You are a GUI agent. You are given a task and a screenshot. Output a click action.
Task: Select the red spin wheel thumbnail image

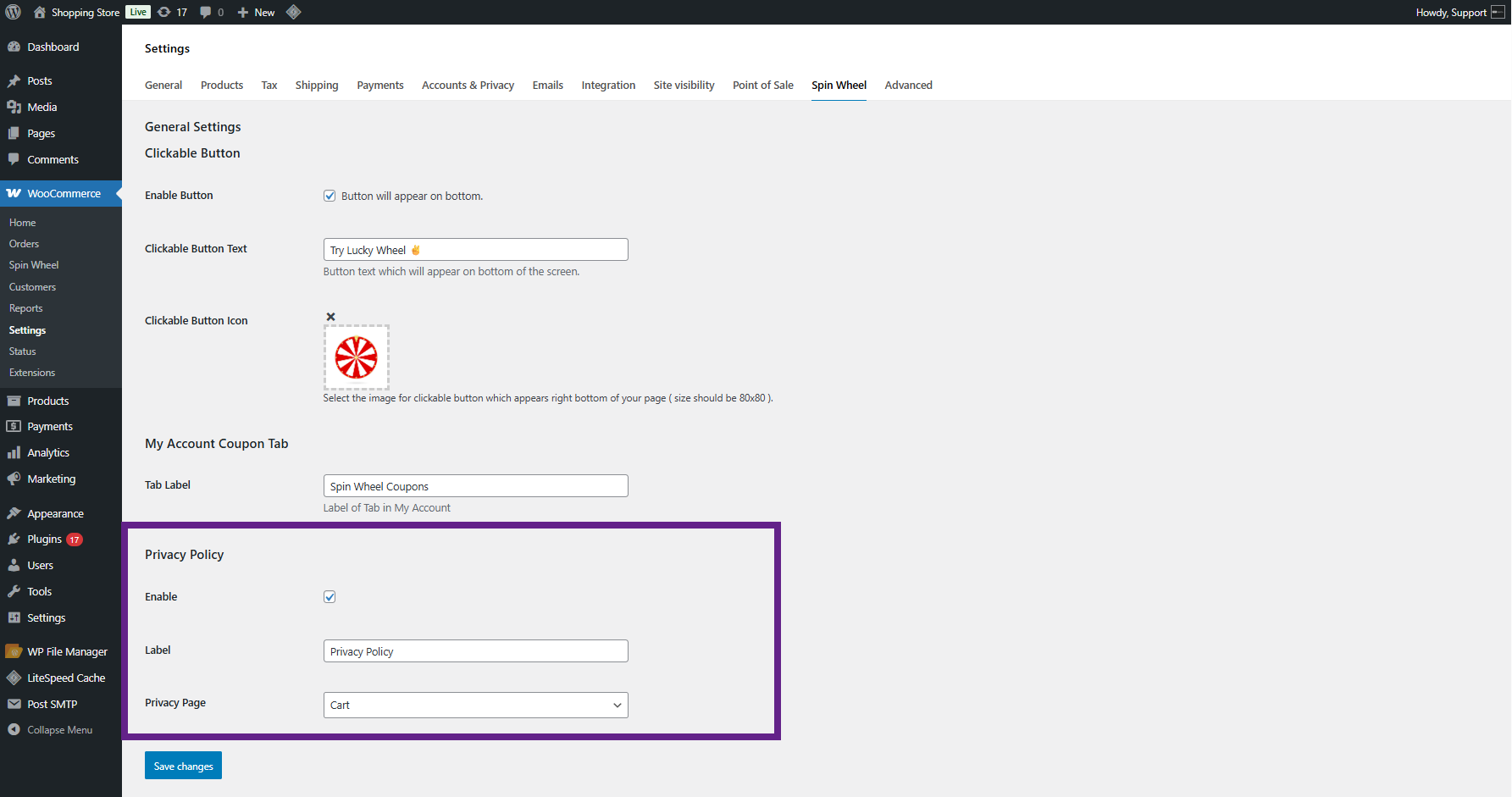click(x=357, y=357)
